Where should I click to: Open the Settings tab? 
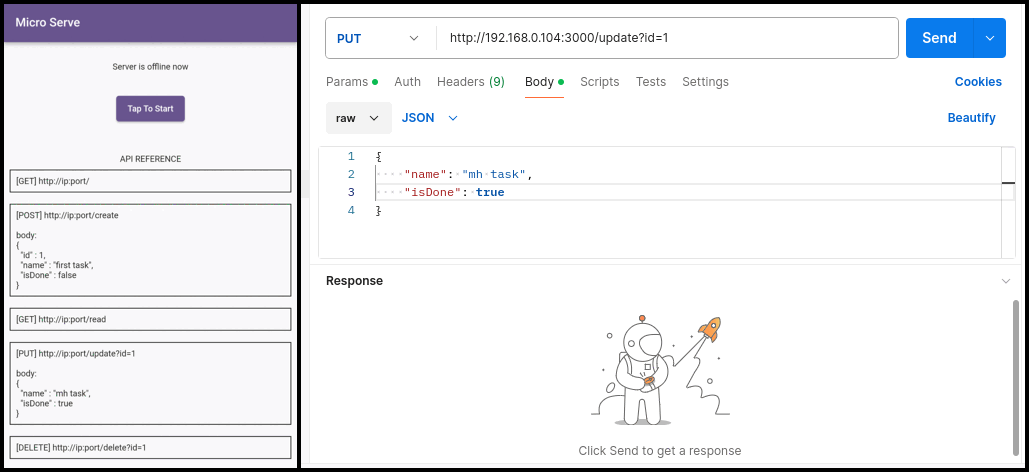(x=705, y=82)
